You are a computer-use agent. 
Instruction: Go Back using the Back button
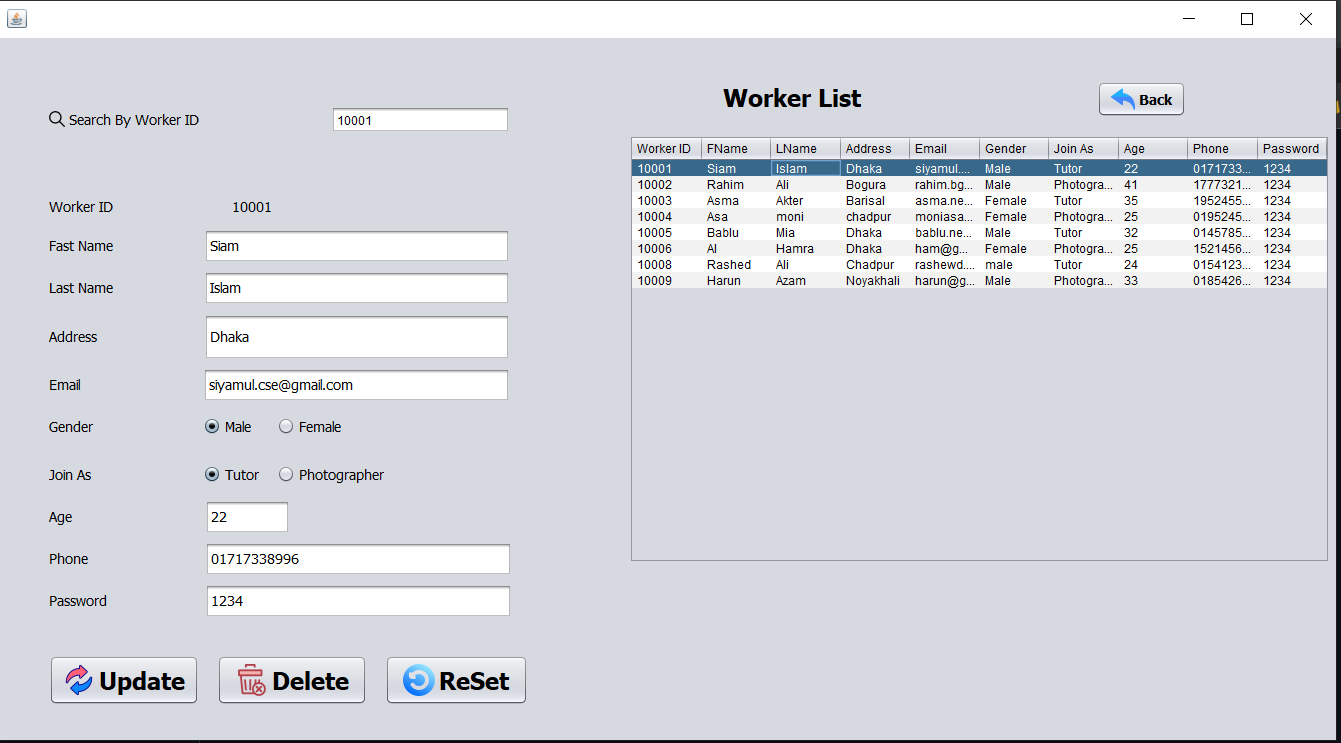pyautogui.click(x=1141, y=99)
